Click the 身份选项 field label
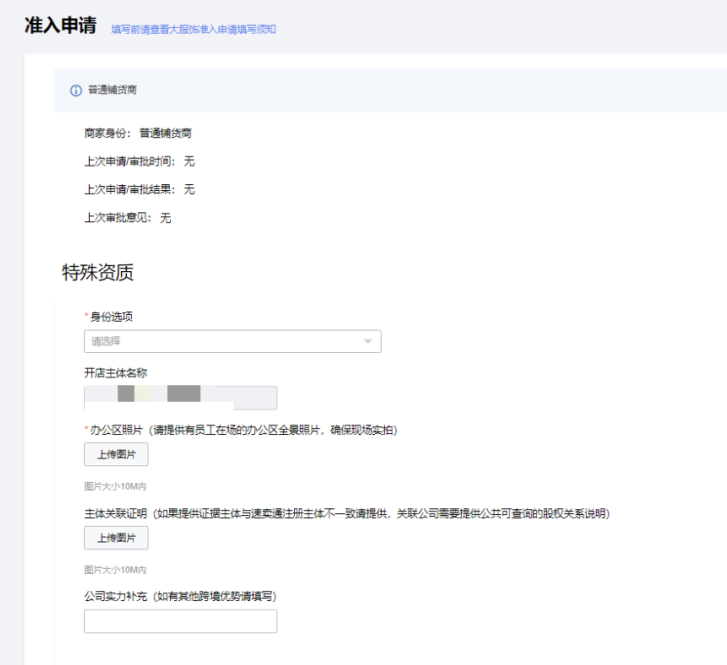Viewport: 727px width, 665px height. (x=111, y=316)
